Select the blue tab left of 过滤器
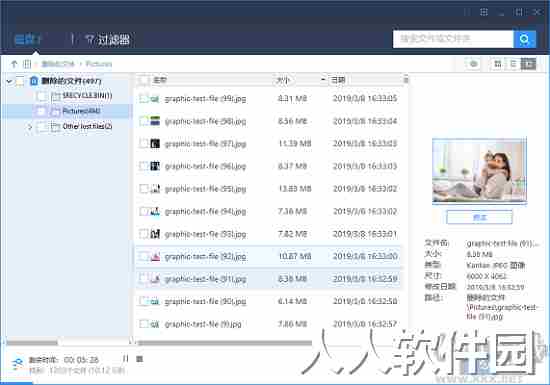550x385 pixels. (28, 39)
